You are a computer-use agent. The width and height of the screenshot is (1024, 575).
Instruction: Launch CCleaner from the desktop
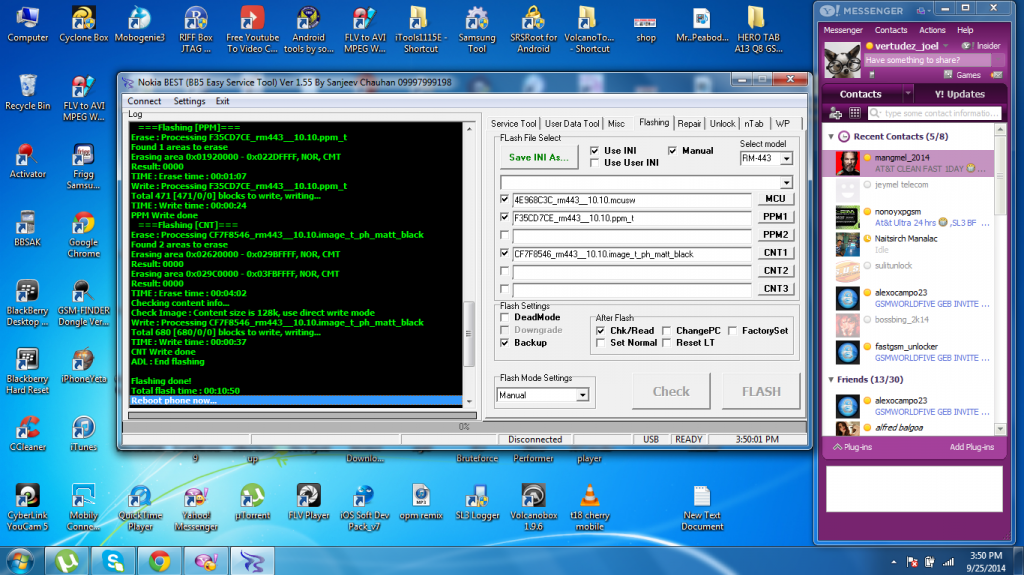(28, 428)
